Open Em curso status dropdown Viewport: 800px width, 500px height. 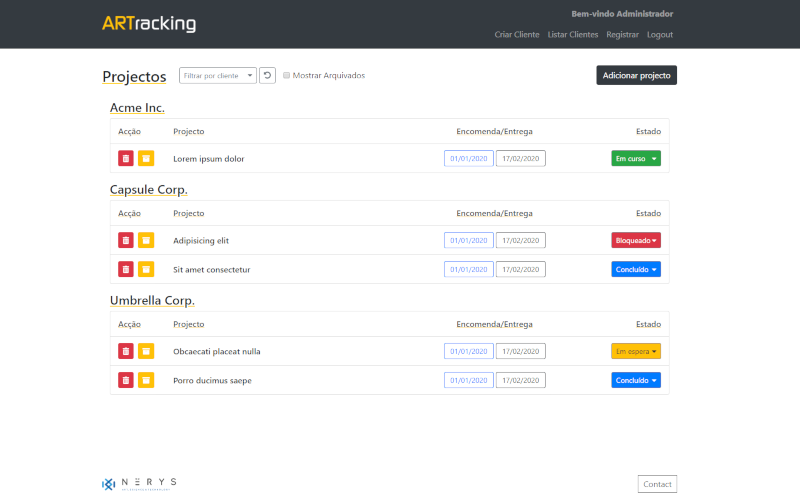coord(636,158)
